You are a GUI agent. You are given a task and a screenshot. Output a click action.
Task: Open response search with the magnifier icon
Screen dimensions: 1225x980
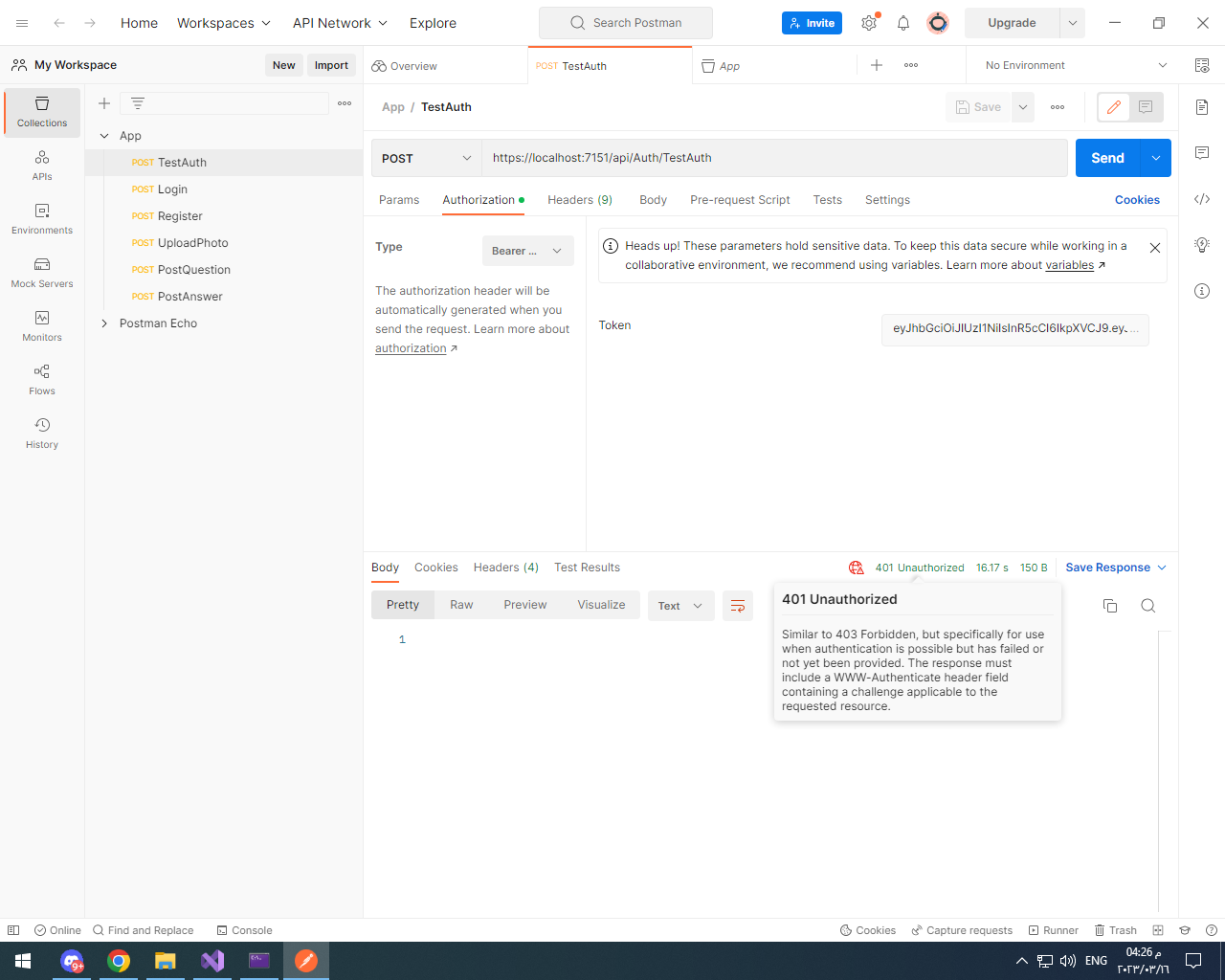click(x=1147, y=605)
